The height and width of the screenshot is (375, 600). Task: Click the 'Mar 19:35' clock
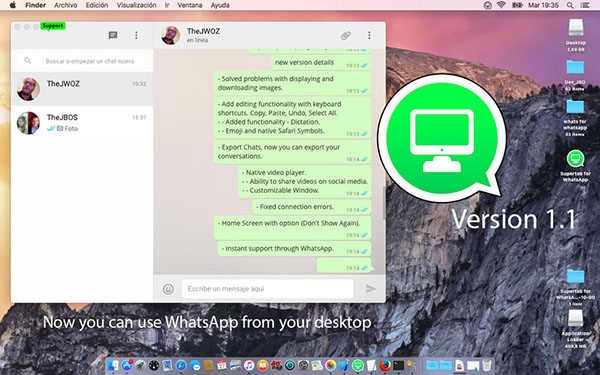[x=543, y=5]
